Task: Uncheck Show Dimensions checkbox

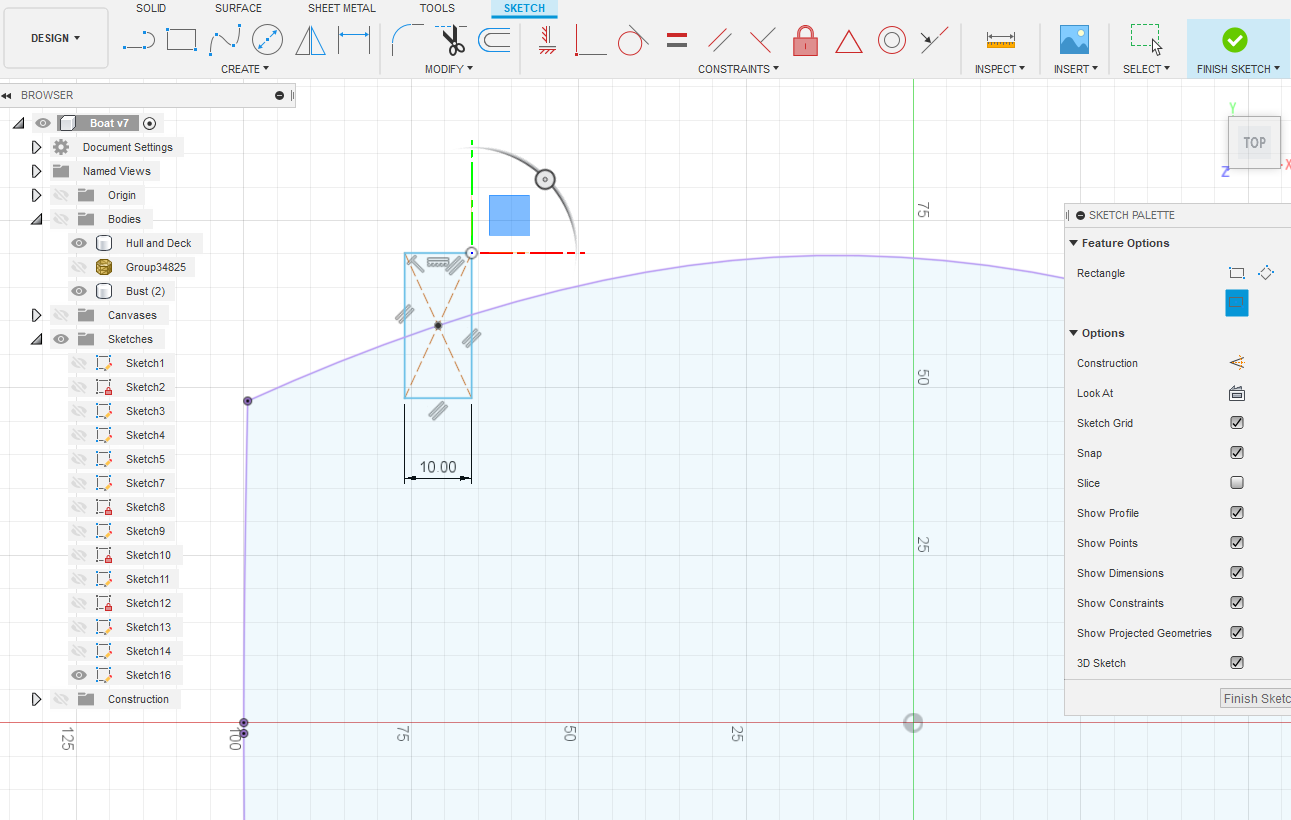Action: tap(1237, 573)
